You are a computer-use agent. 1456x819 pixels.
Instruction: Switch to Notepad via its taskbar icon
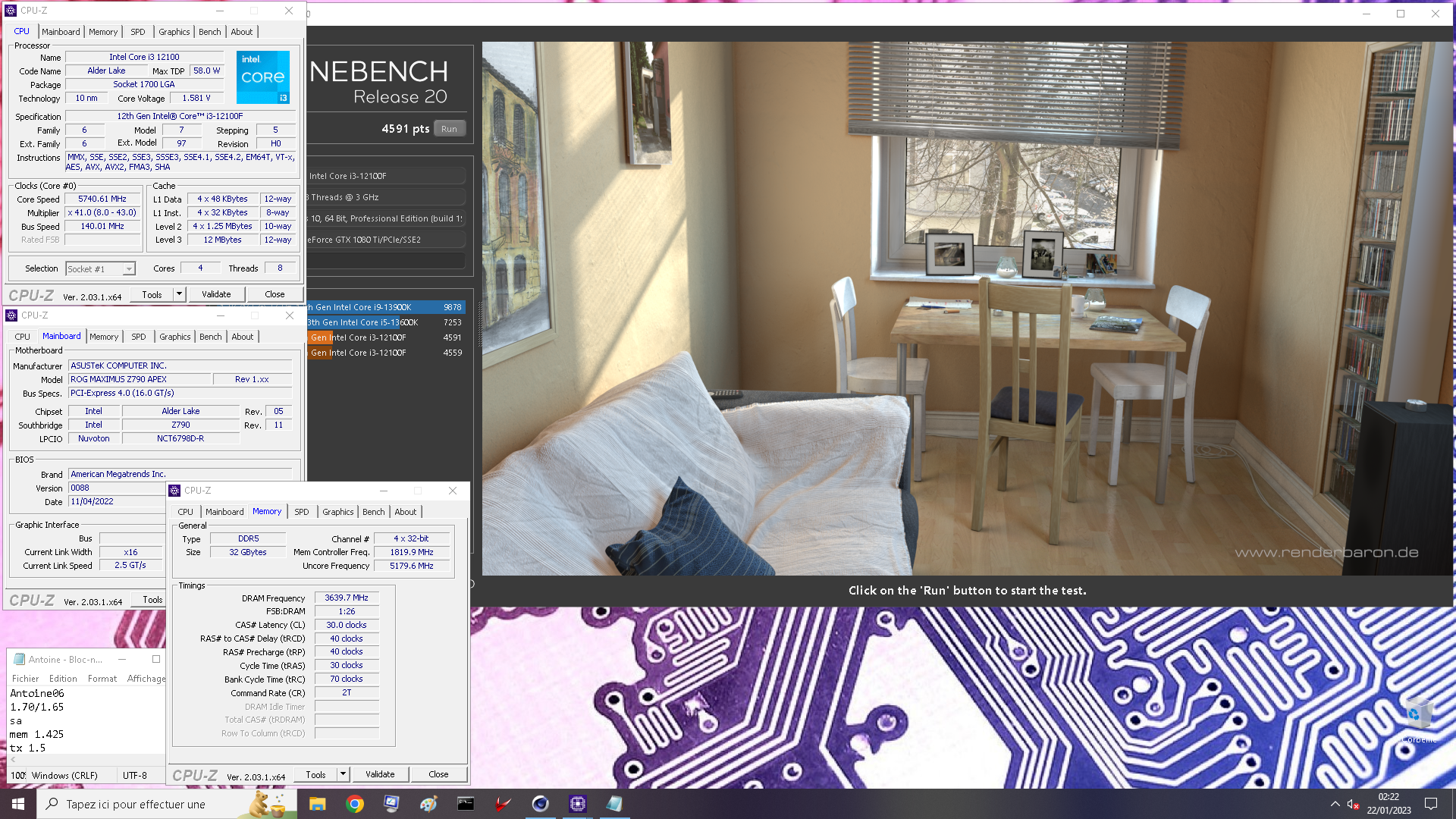coord(614,804)
